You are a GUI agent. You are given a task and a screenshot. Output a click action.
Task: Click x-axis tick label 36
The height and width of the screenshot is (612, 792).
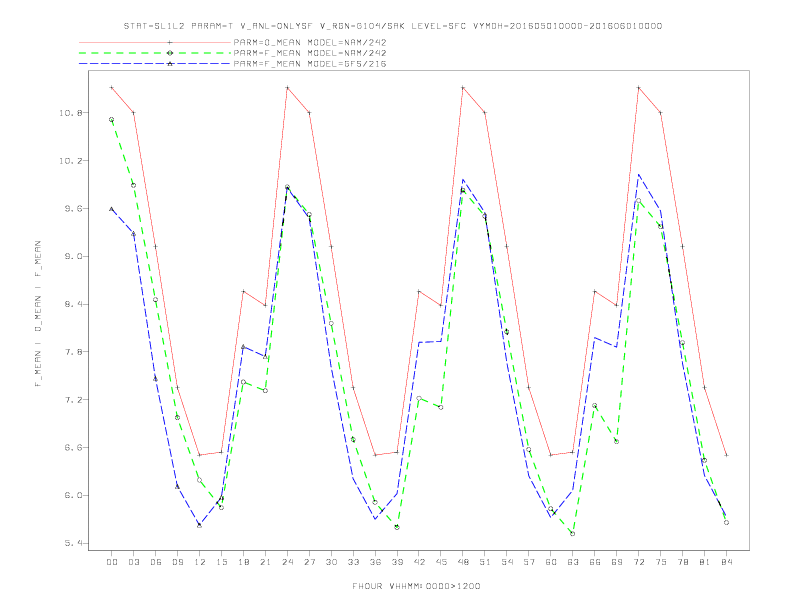(375, 562)
